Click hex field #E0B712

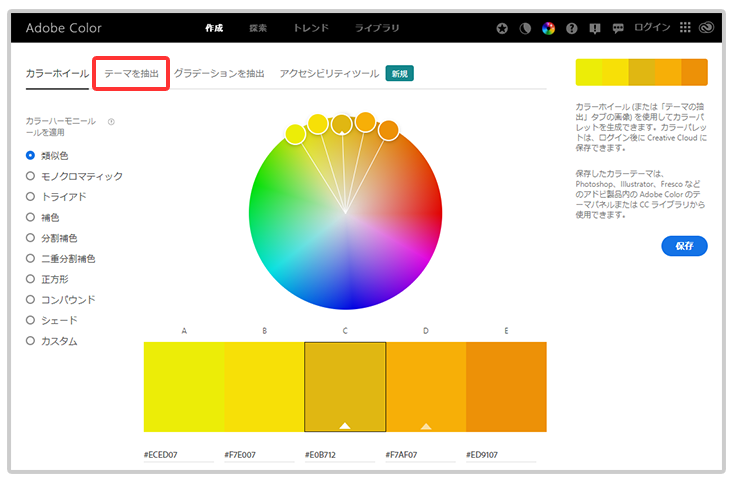tap(340, 455)
